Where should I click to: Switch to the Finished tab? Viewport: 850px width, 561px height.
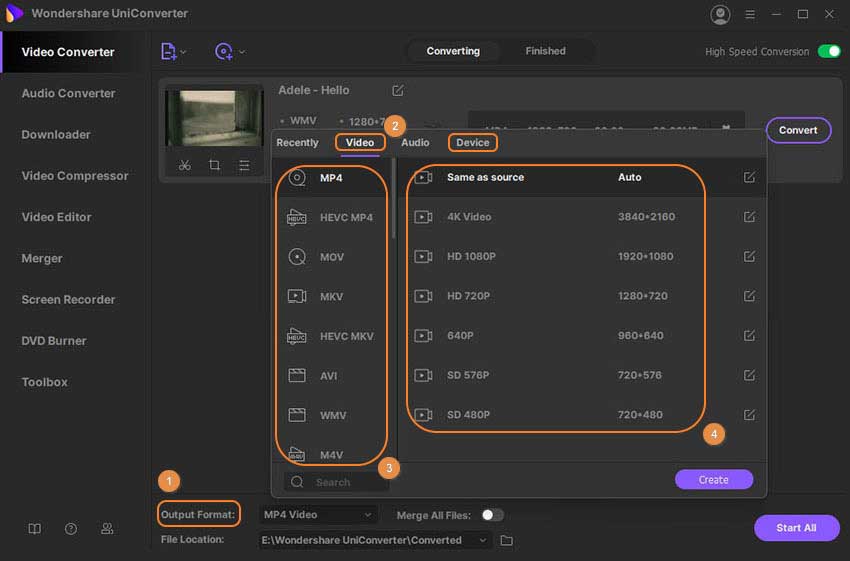(x=545, y=51)
